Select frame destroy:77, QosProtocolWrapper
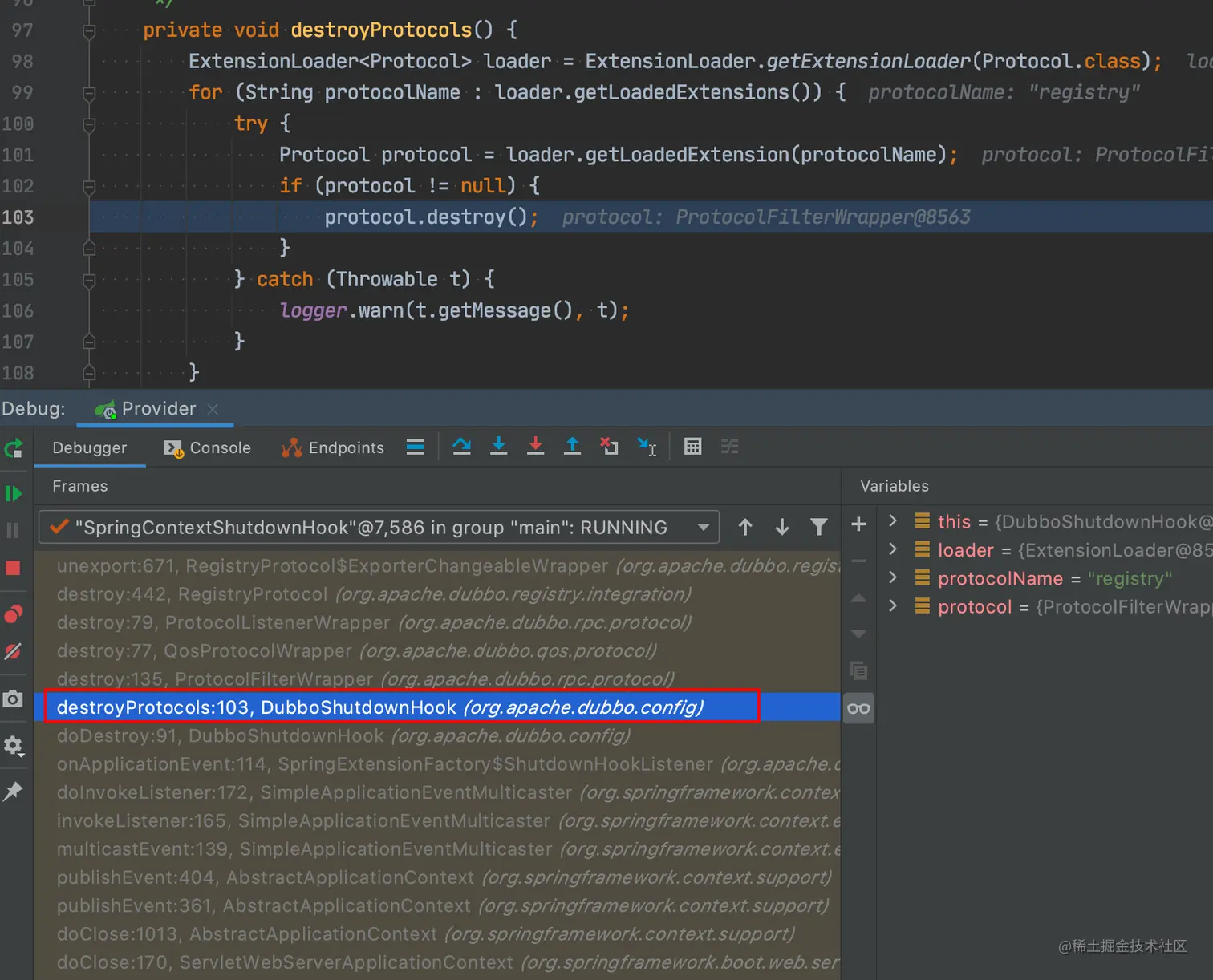Image resolution: width=1213 pixels, height=980 pixels. pyautogui.click(x=437, y=650)
